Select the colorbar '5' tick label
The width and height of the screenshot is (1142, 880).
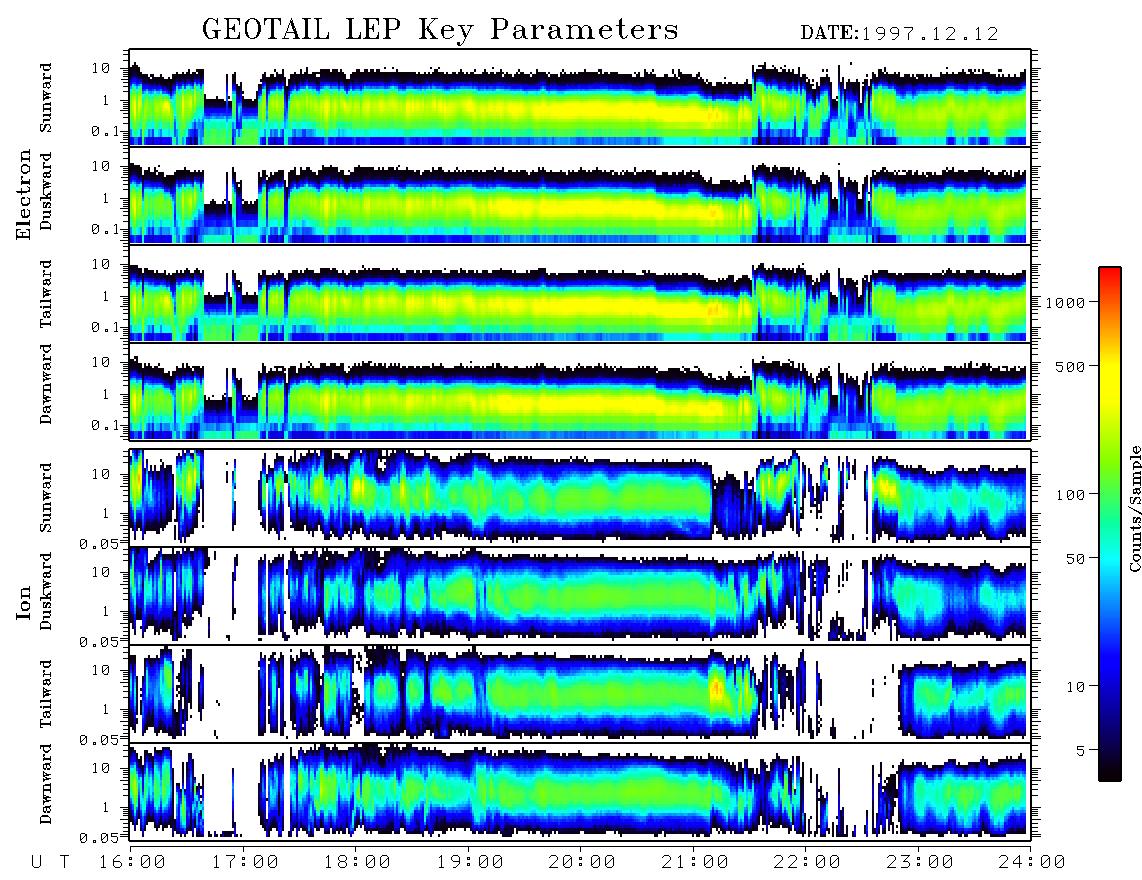coord(1080,750)
